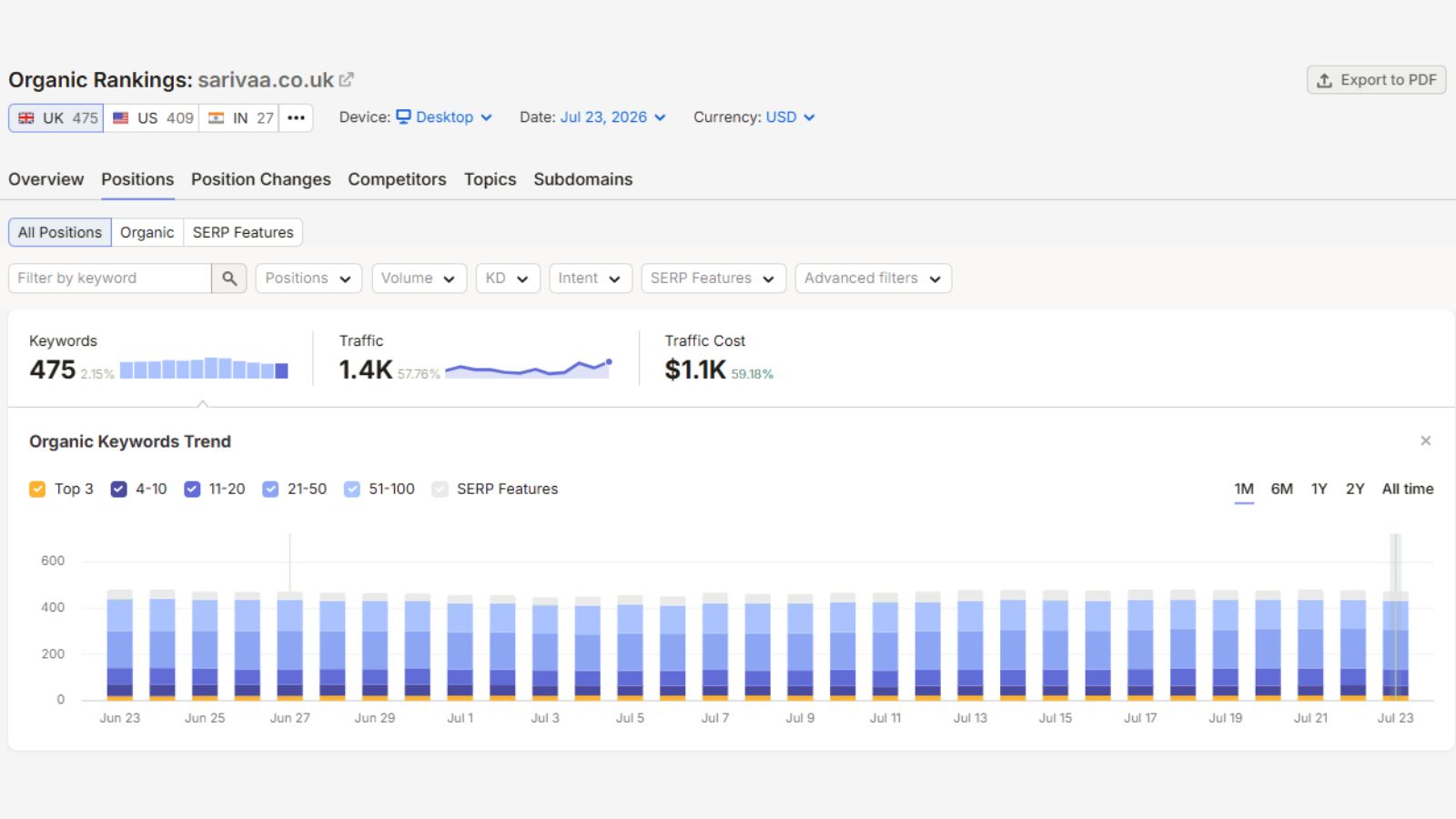Viewport: 1456px width, 819px height.
Task: Select the UK 475 database
Action: pyautogui.click(x=56, y=118)
